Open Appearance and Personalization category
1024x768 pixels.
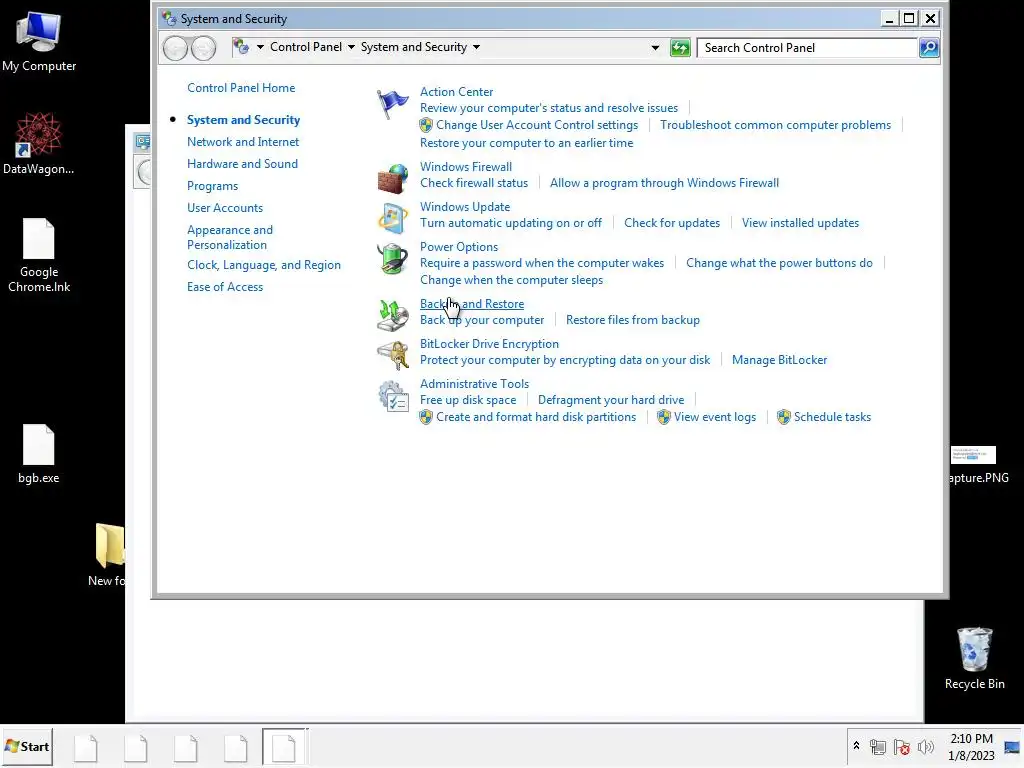[230, 237]
